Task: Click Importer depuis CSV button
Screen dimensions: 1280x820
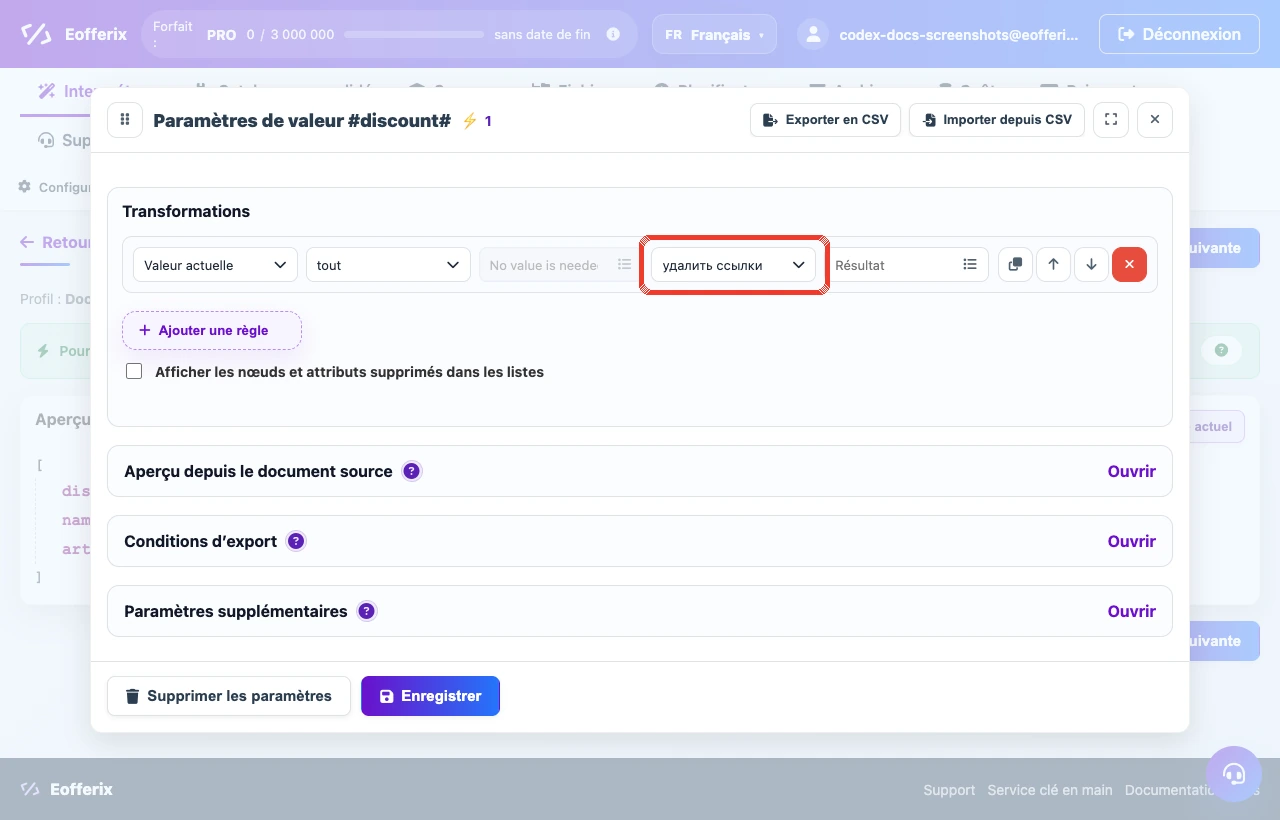Action: tap(997, 120)
